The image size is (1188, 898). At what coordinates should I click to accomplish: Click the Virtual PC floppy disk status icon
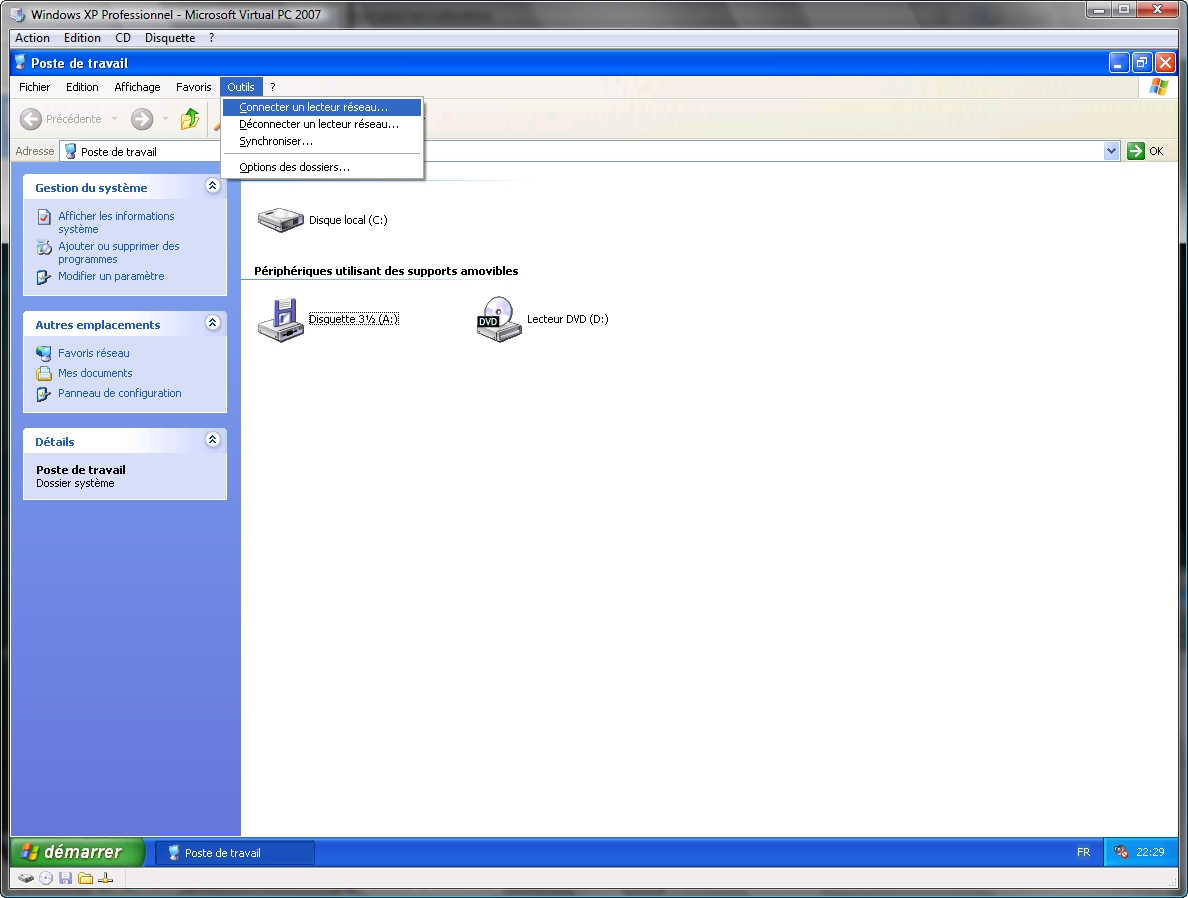(66, 878)
